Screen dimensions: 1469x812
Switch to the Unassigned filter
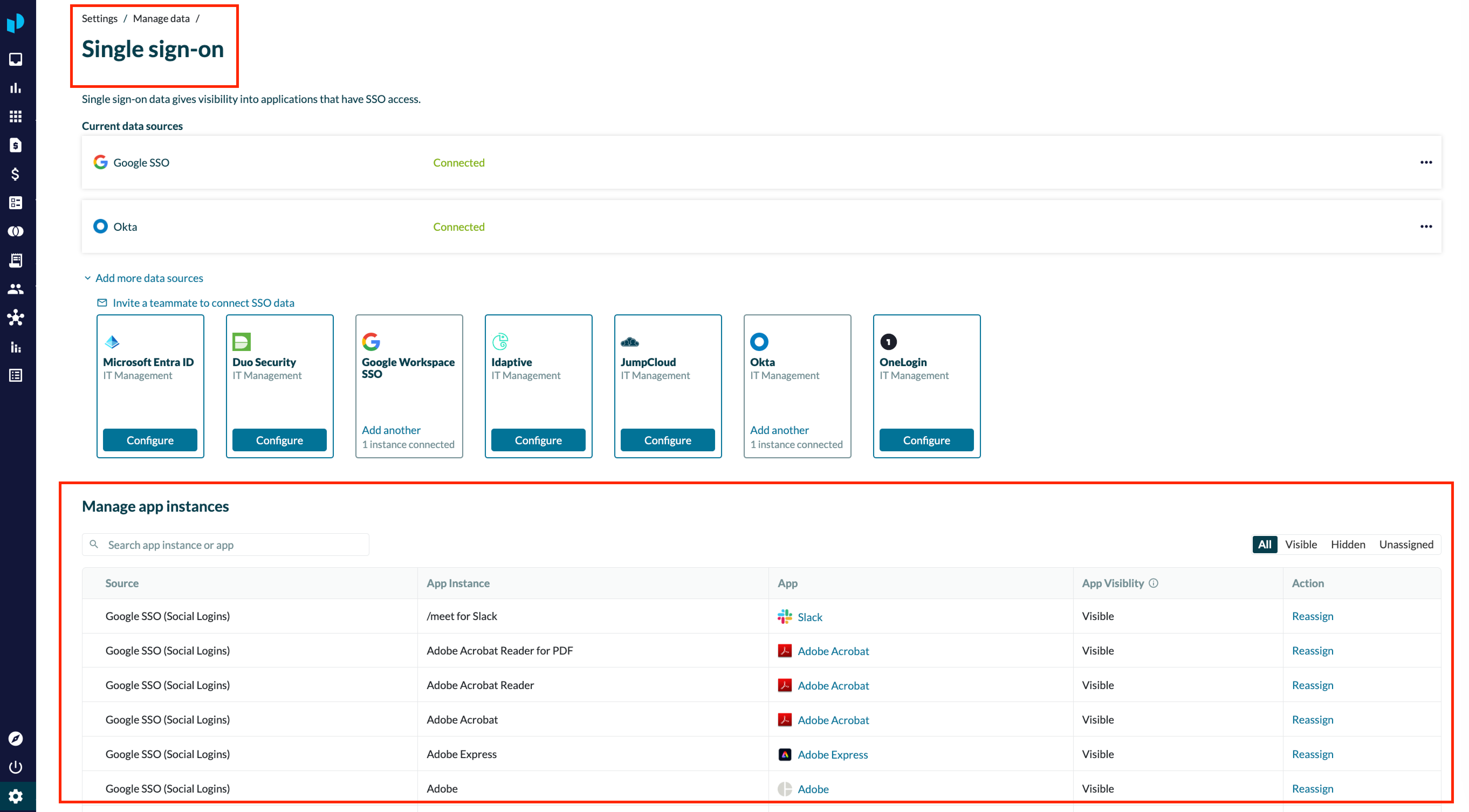tap(1406, 544)
